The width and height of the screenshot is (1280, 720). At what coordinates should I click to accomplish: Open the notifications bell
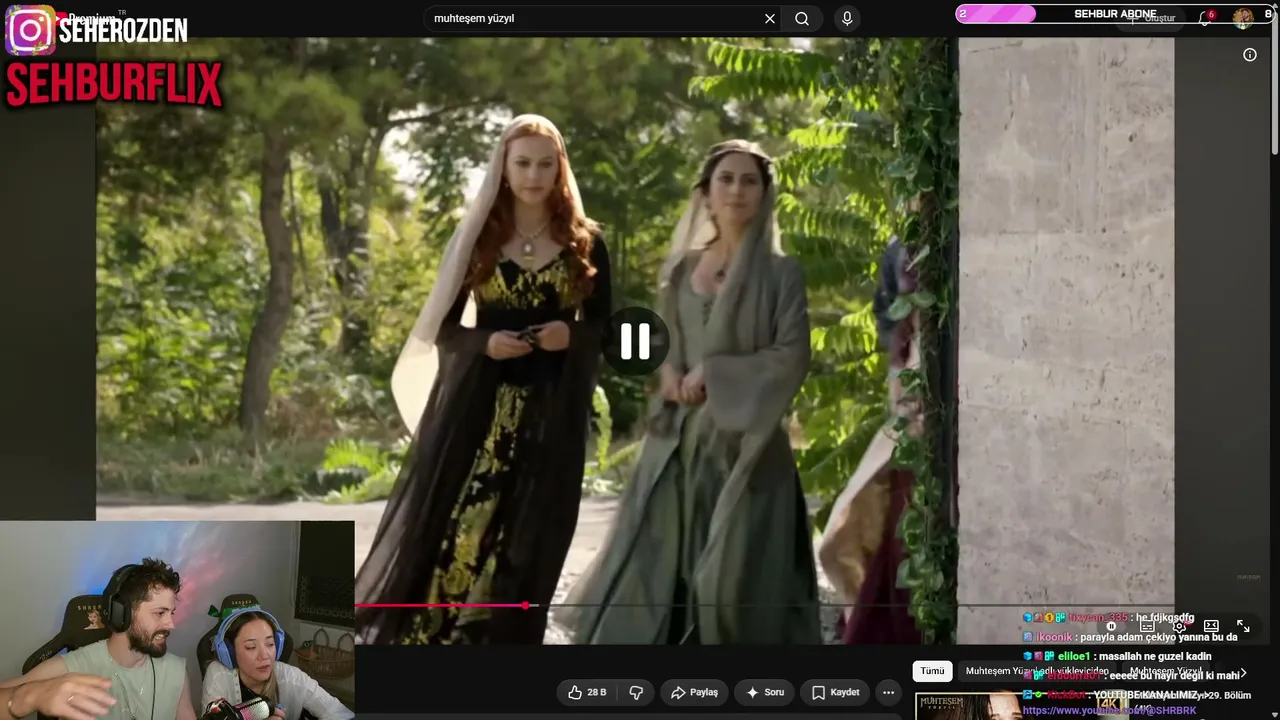(1205, 18)
